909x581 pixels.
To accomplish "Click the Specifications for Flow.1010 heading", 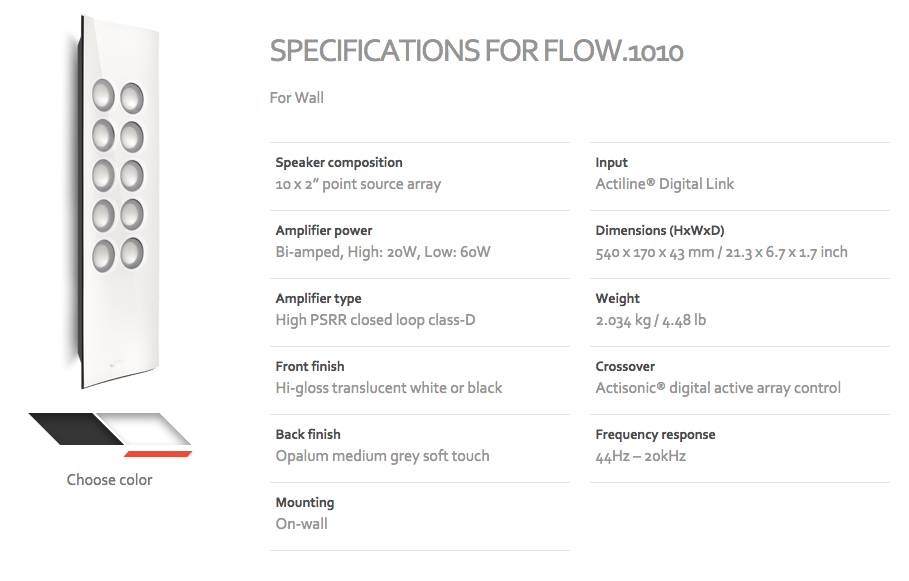I will [x=477, y=51].
